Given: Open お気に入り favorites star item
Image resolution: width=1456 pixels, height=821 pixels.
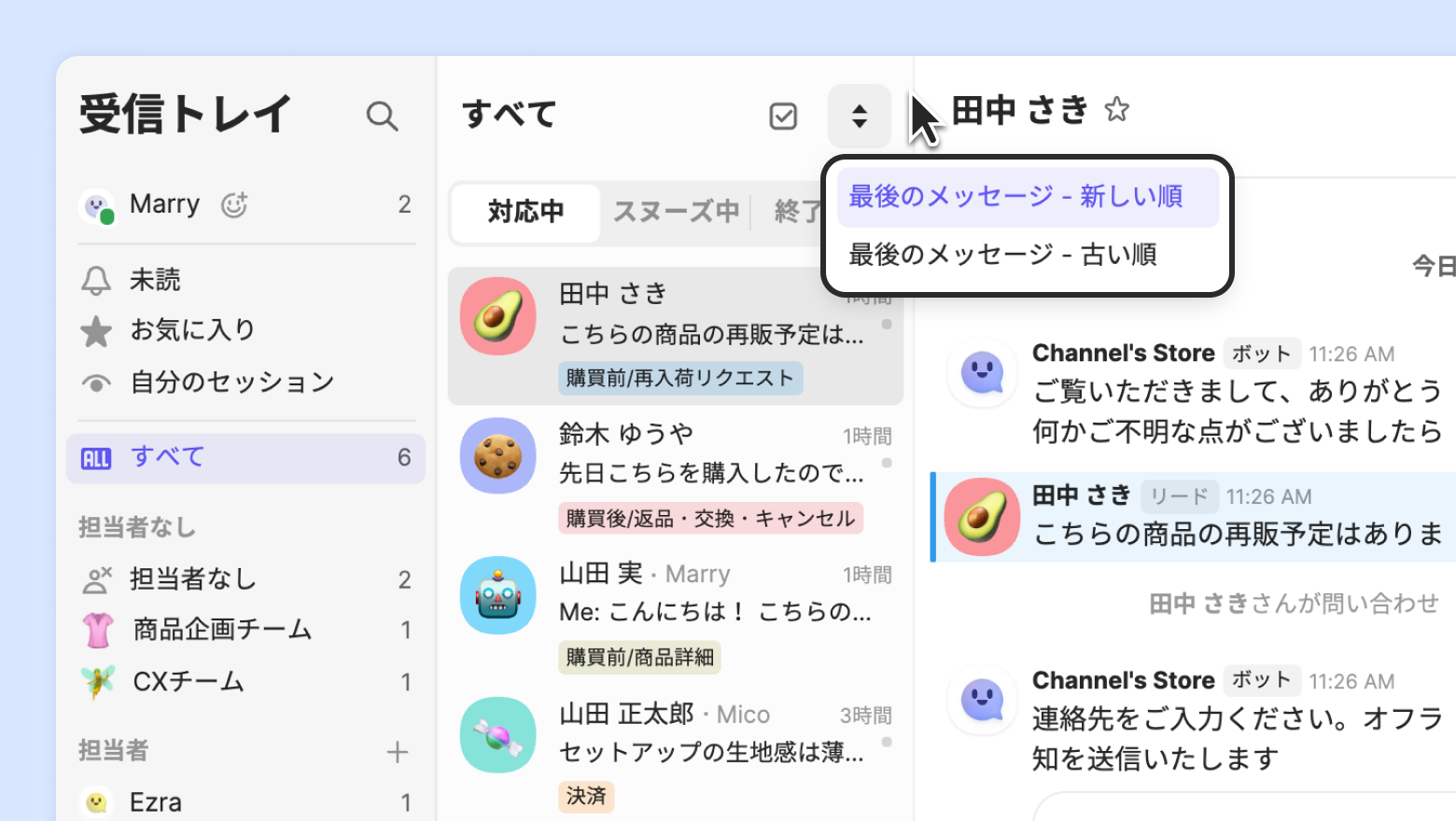Looking at the screenshot, I should (246, 330).
